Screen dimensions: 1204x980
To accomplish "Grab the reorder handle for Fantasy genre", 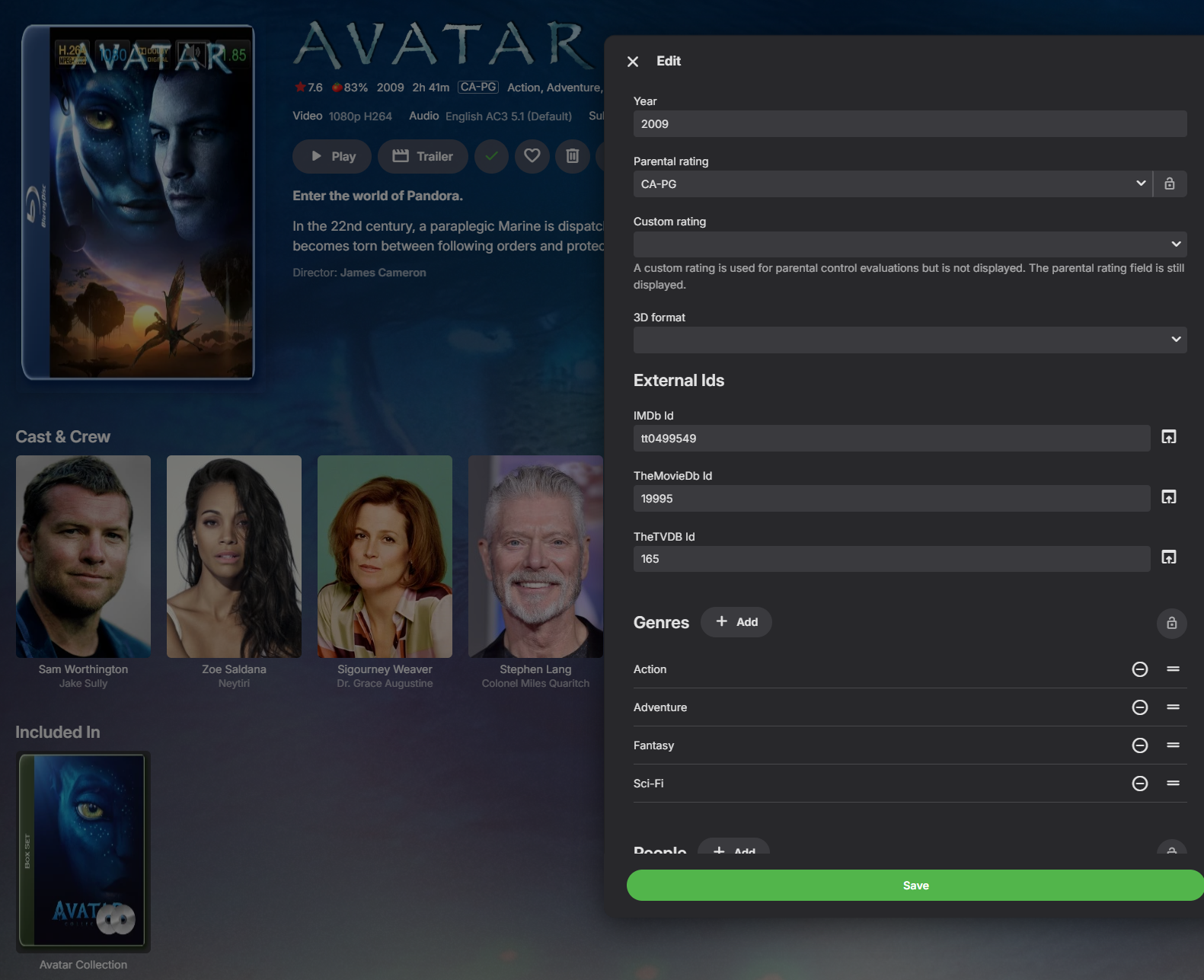I will pyautogui.click(x=1174, y=745).
